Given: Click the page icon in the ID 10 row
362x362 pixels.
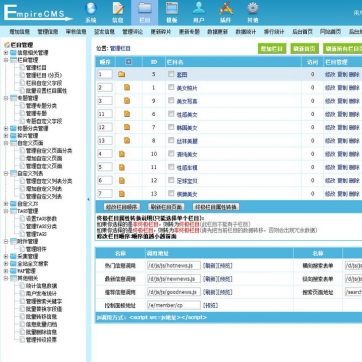Looking at the screenshot, I should (122, 154).
